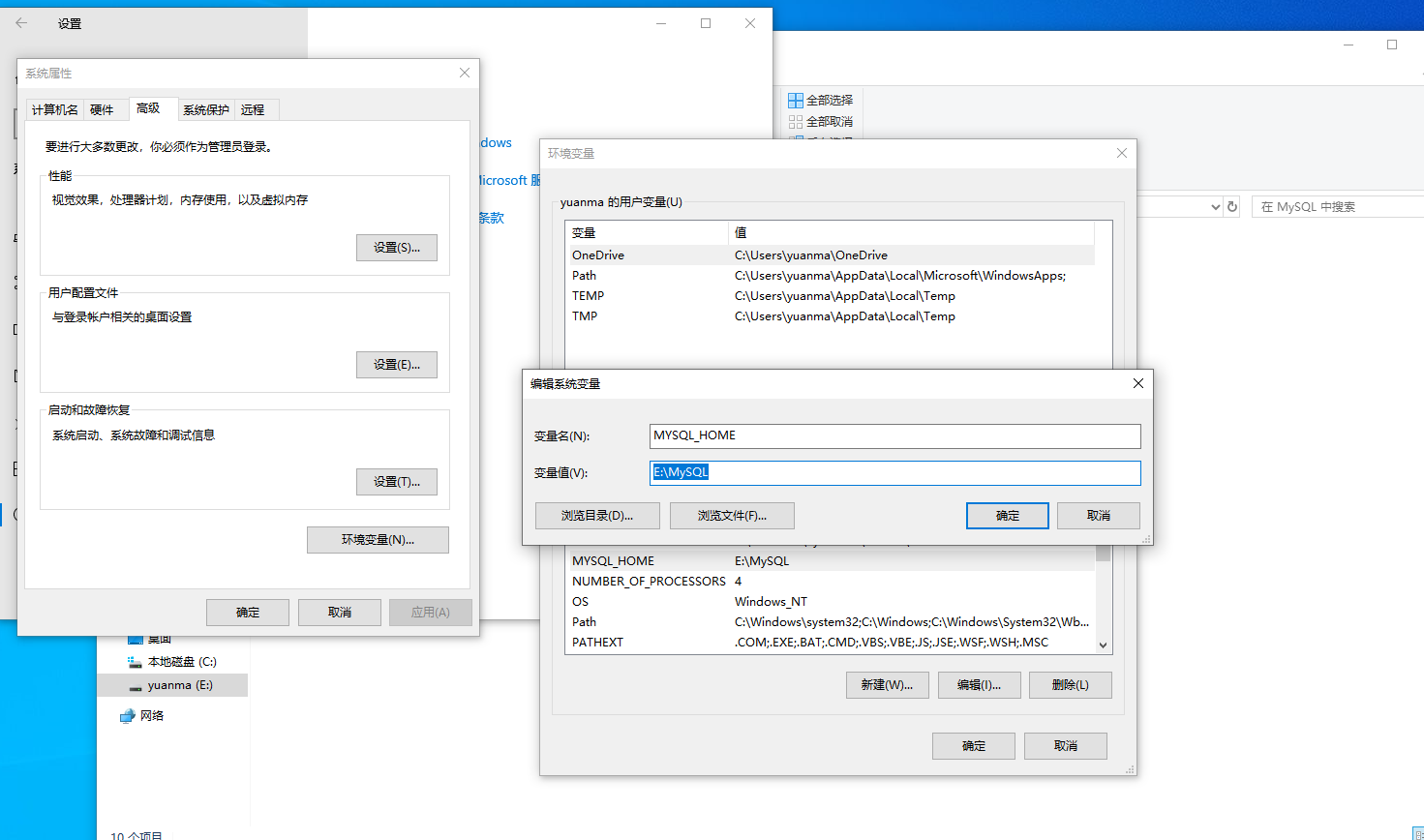Click 新建(W)... system variable button
This screenshot has height=840, width=1424.
pyautogui.click(x=887, y=685)
